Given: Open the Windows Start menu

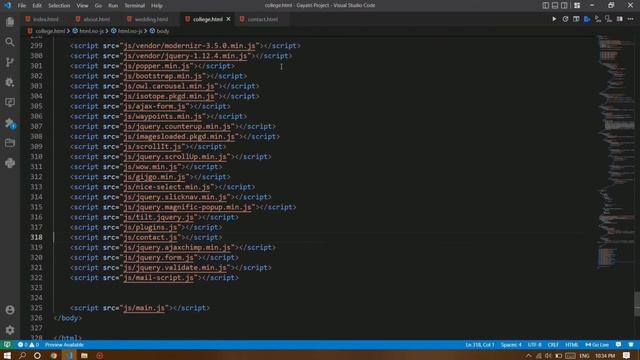Looking at the screenshot, I should pyautogui.click(x=7, y=356).
